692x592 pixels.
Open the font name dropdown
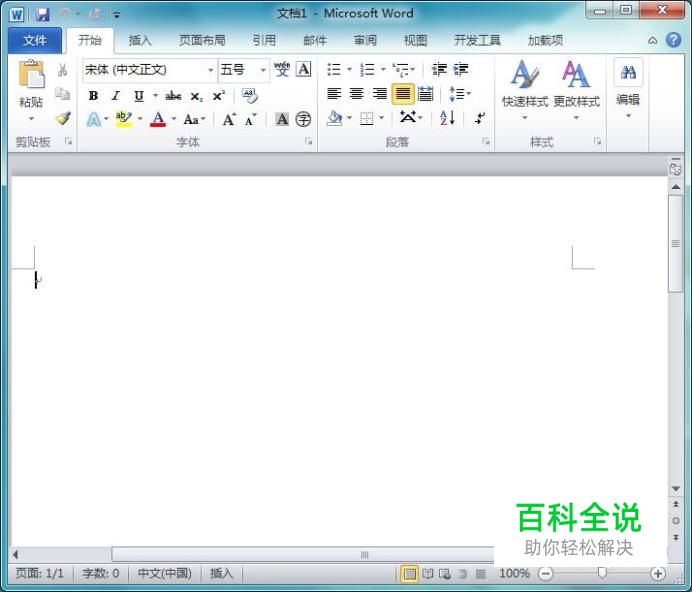pyautogui.click(x=211, y=70)
